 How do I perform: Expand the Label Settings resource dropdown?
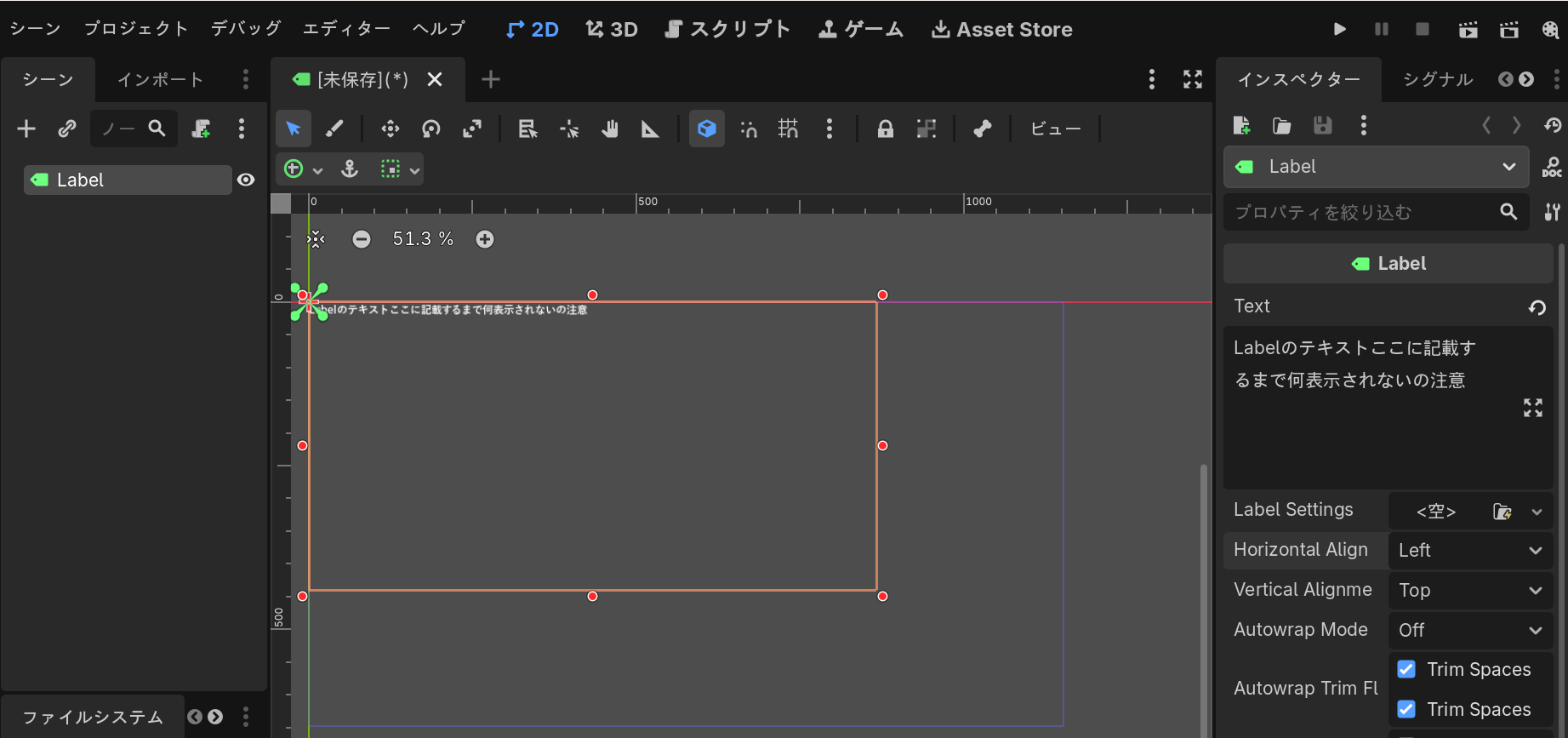[x=1537, y=512]
